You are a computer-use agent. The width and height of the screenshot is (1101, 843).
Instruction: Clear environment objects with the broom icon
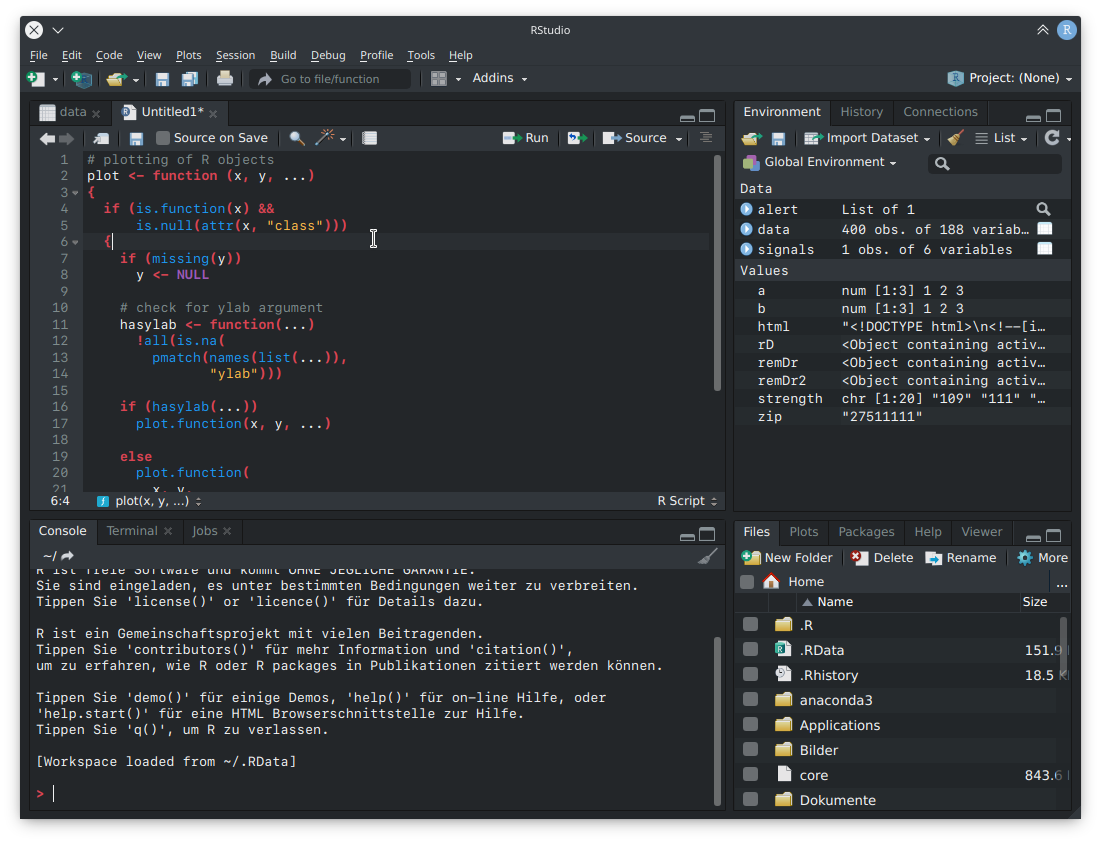(x=956, y=138)
